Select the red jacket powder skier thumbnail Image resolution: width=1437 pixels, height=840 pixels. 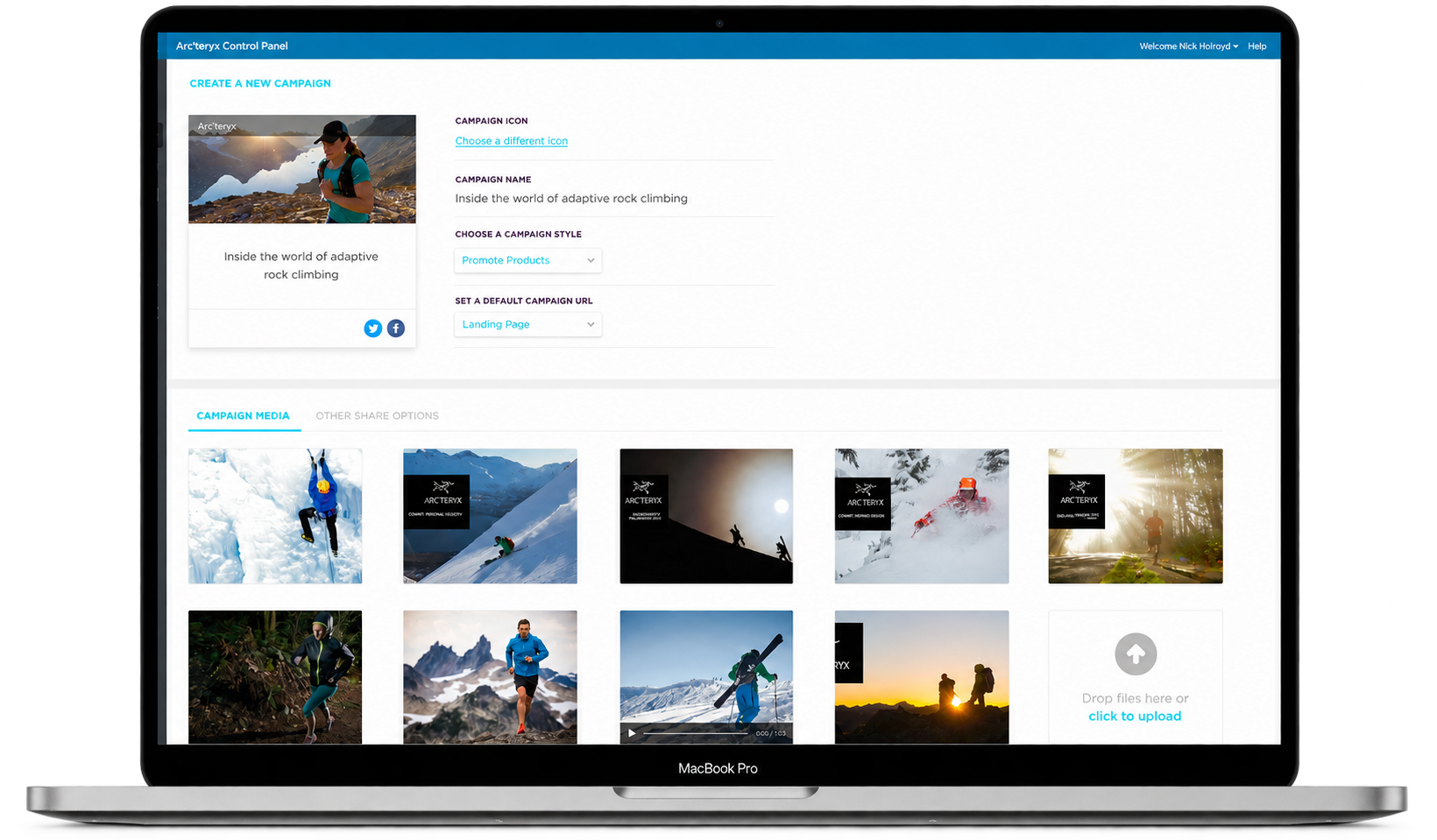pos(922,516)
